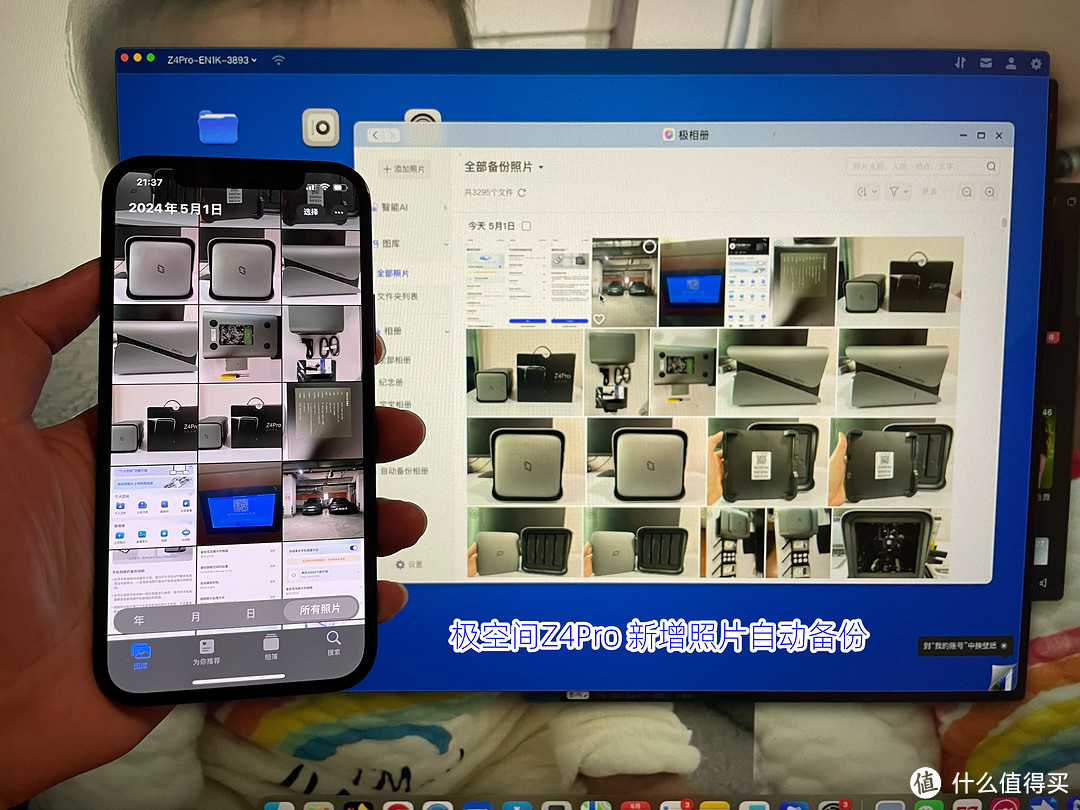The width and height of the screenshot is (1080, 810).
Task: Select 文件夹列表 in the sidebar
Action: pyautogui.click(x=398, y=296)
